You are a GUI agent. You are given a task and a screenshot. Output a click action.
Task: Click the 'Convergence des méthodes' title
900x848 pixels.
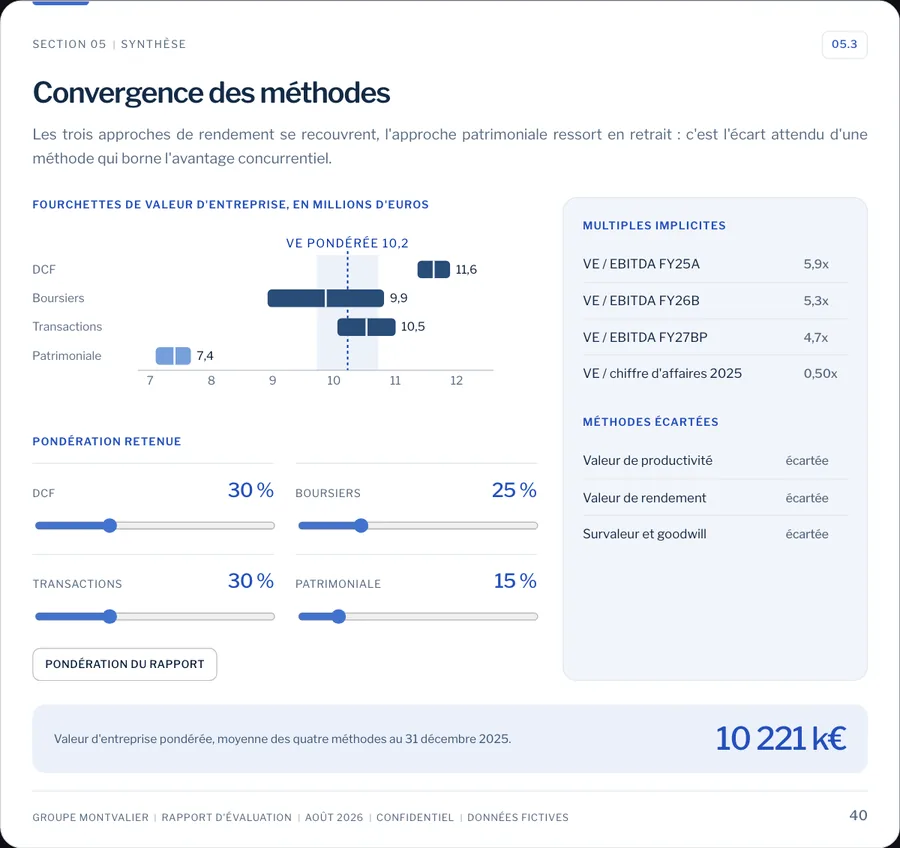[211, 92]
